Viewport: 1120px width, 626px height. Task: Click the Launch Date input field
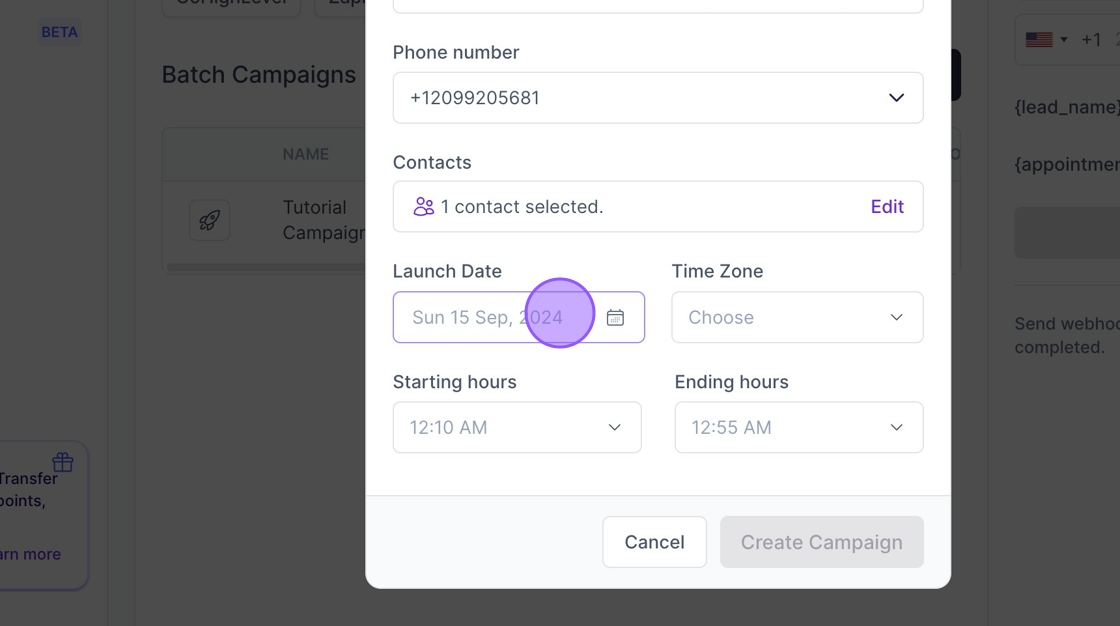519,317
